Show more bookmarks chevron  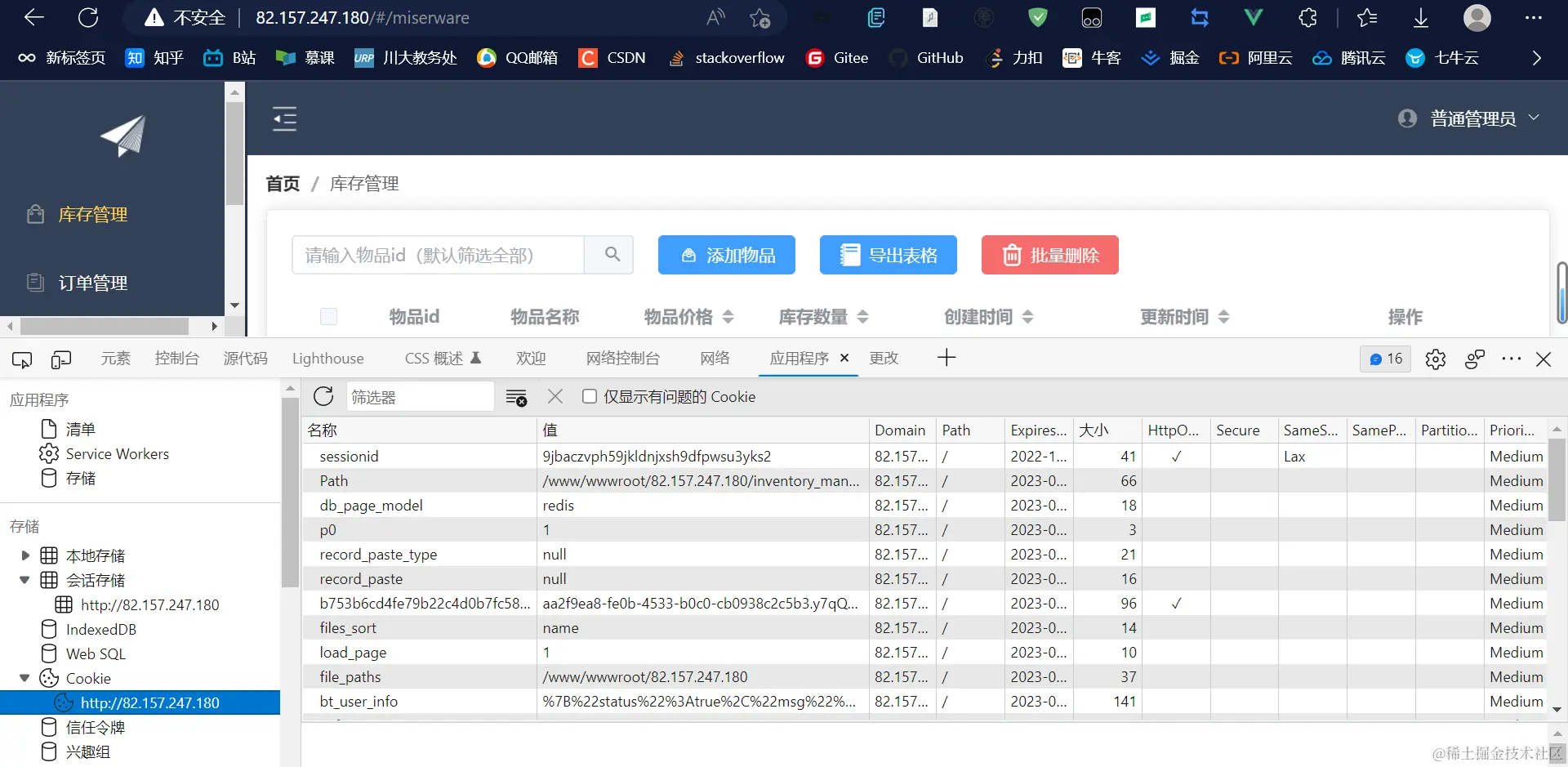coord(1536,57)
